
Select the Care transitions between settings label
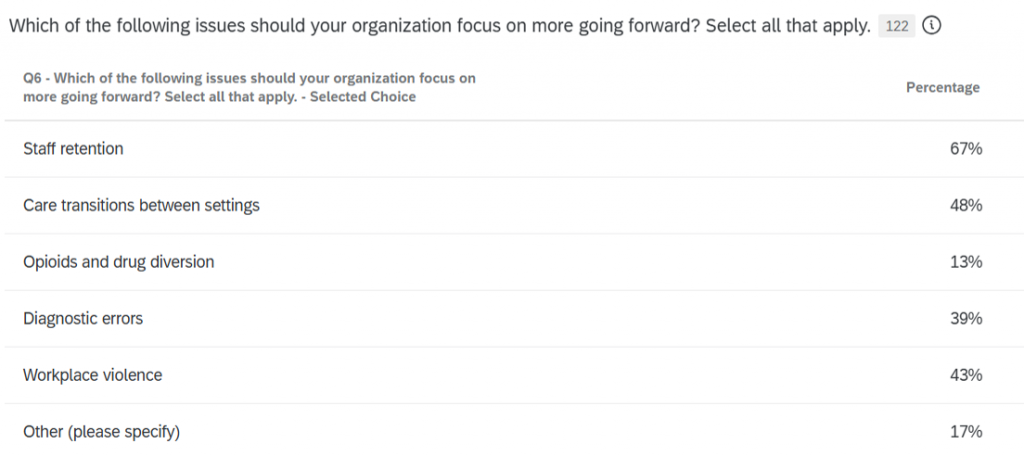[x=141, y=205]
